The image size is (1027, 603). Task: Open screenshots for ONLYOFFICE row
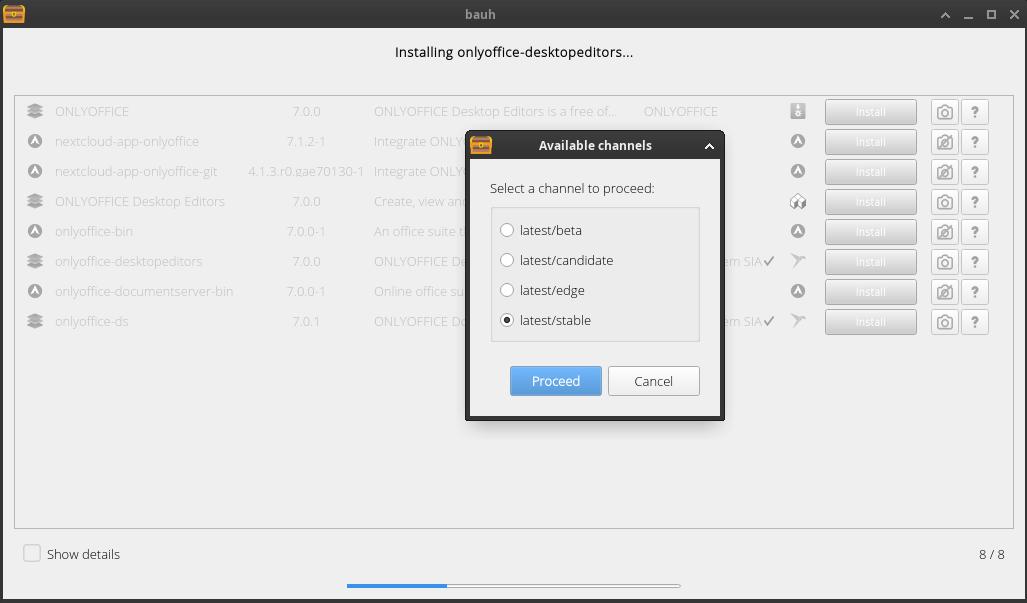944,112
